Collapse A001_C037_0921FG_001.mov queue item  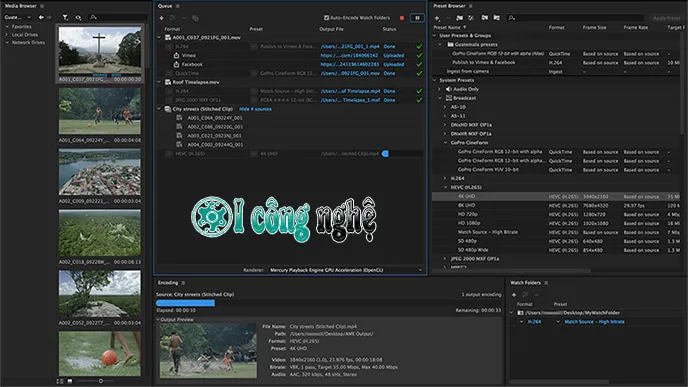tap(159, 38)
